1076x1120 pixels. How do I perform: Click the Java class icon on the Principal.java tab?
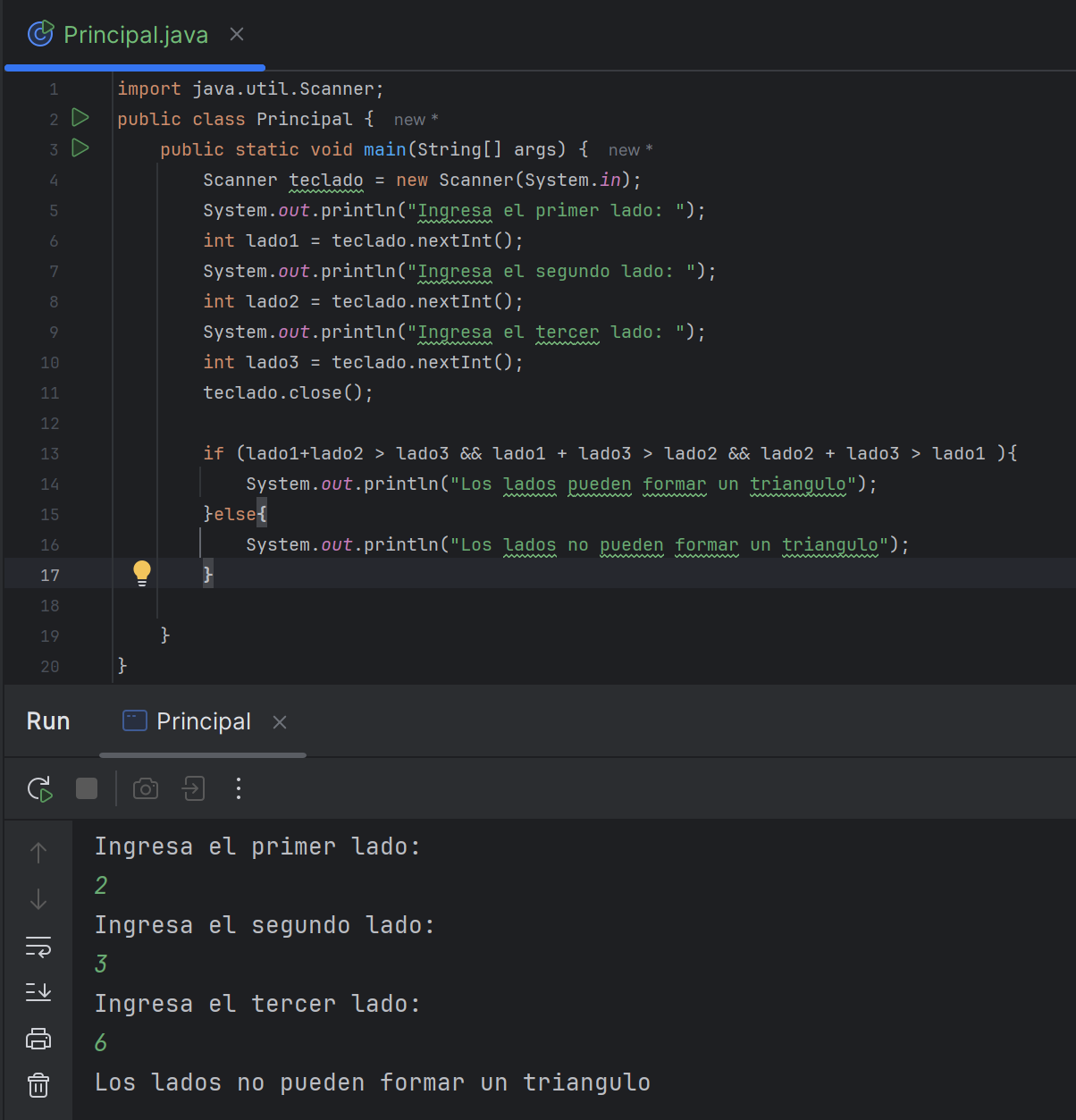tap(41, 34)
